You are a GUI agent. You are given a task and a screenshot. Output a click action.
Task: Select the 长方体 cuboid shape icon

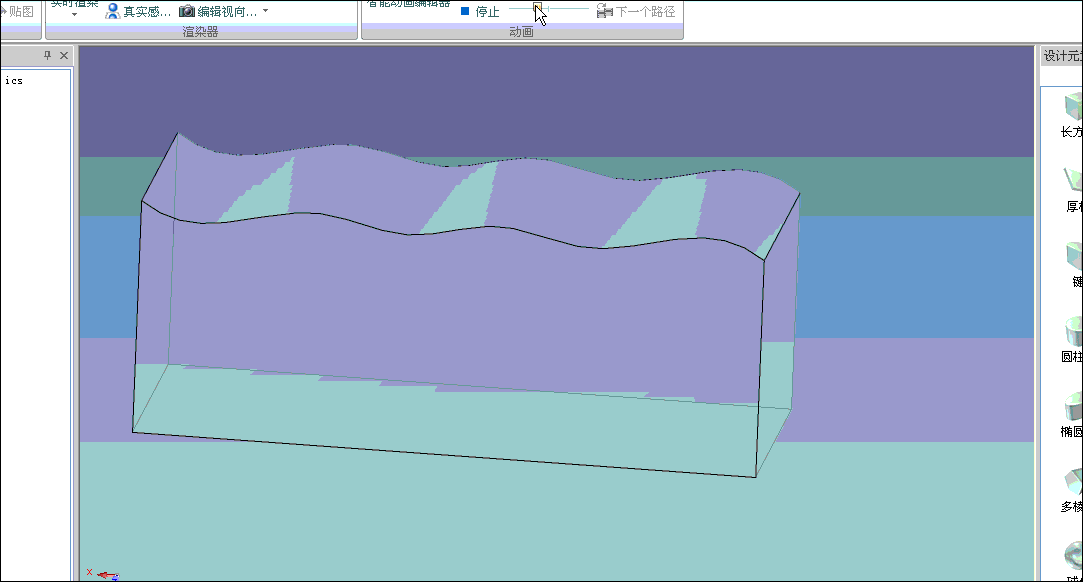pos(1074,106)
